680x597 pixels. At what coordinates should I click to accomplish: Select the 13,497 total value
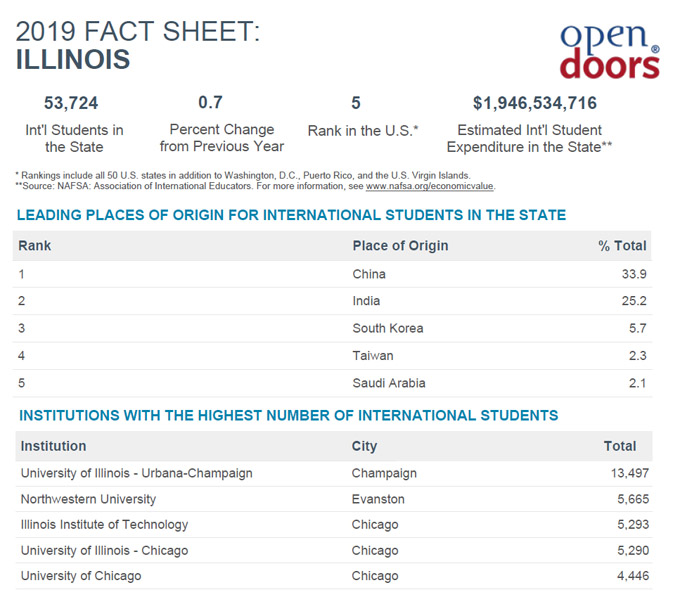[630, 473]
